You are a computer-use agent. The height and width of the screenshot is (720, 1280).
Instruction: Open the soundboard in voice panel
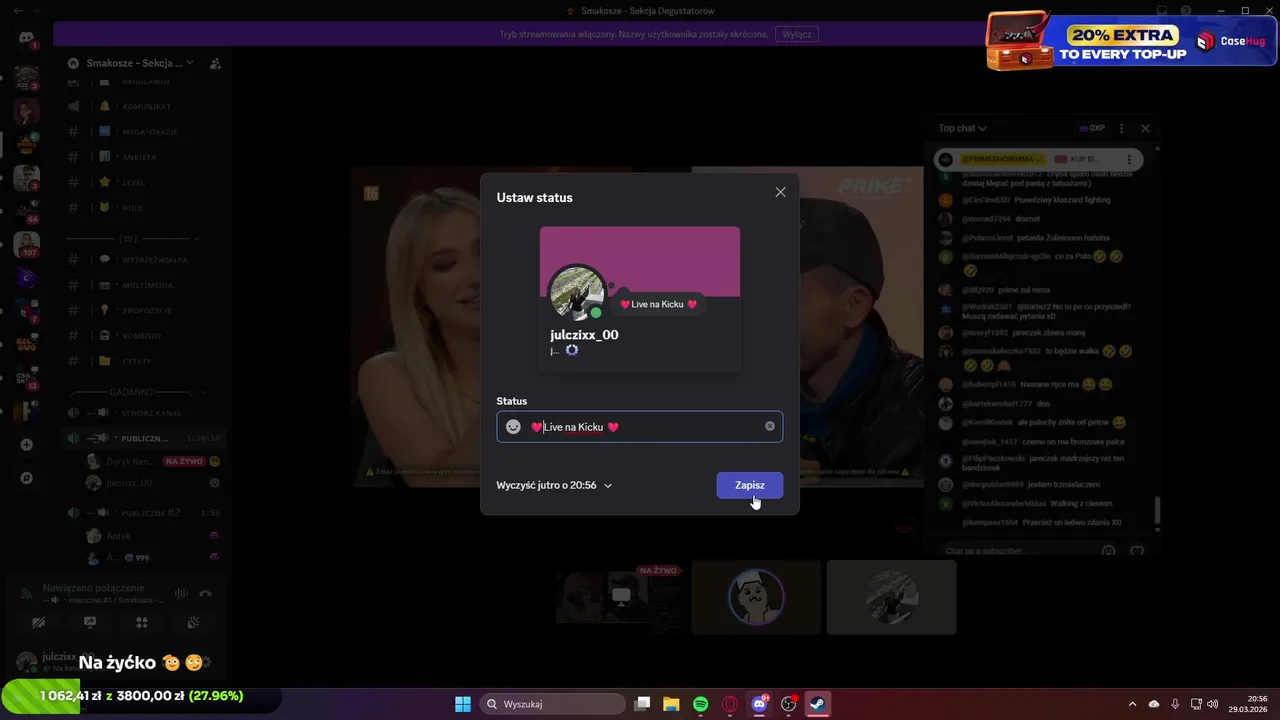pos(194,622)
